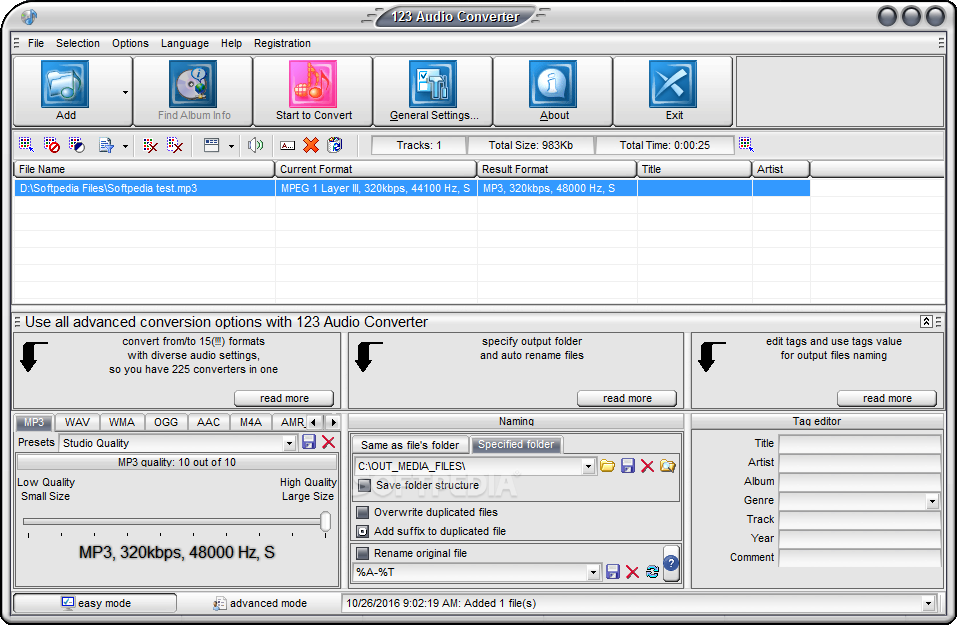The height and width of the screenshot is (625, 957).
Task: Select the Same as file's folder tab
Action: click(410, 445)
